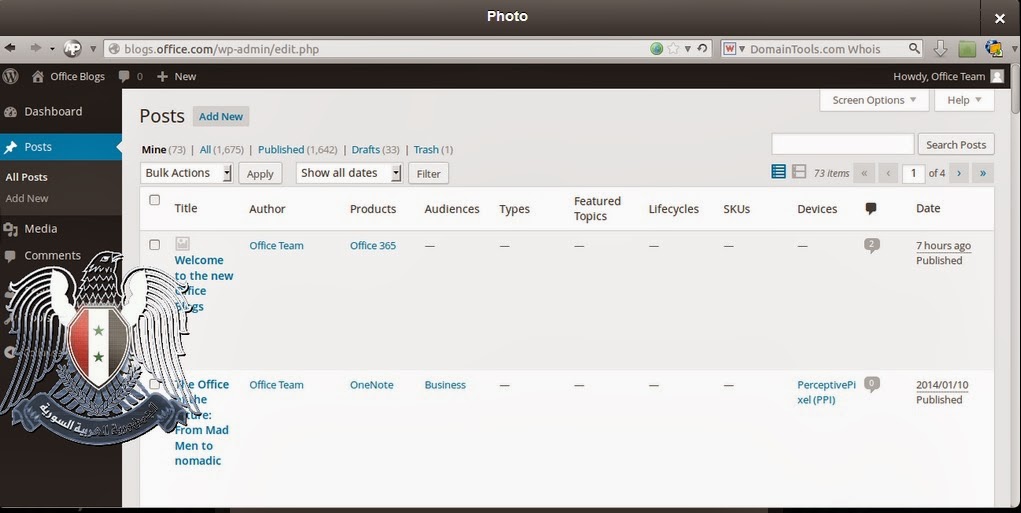Viewport: 1021px width, 513px height.
Task: Click the reload icon in address bar
Action: tap(702, 48)
